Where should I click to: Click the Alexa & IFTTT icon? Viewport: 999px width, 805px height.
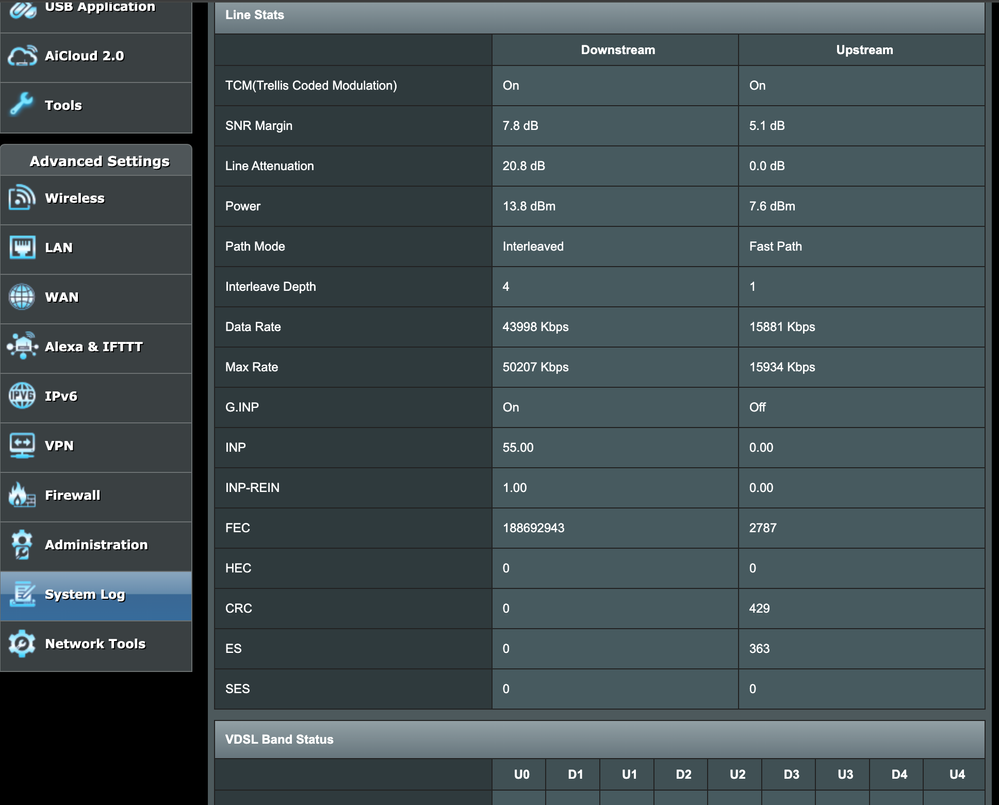point(22,346)
